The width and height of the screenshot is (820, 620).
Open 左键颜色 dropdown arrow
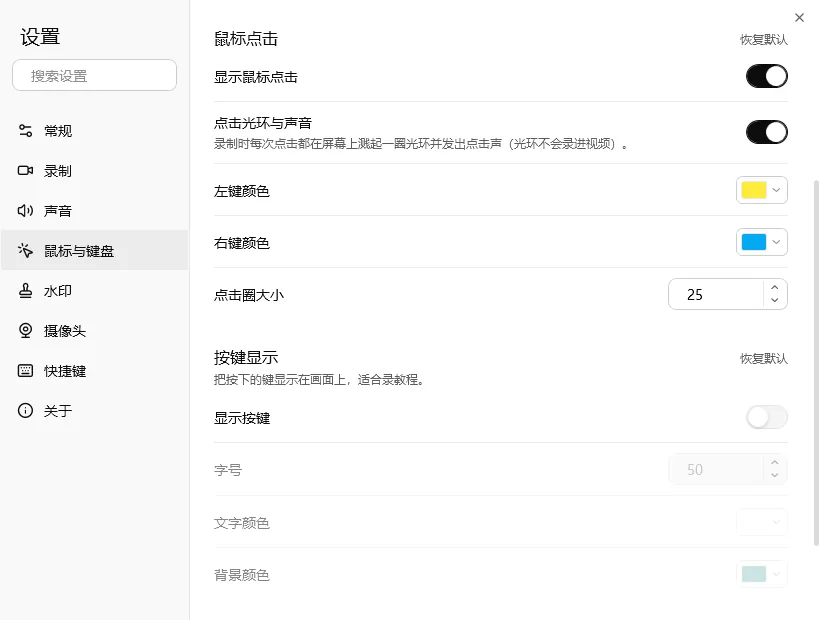click(776, 190)
